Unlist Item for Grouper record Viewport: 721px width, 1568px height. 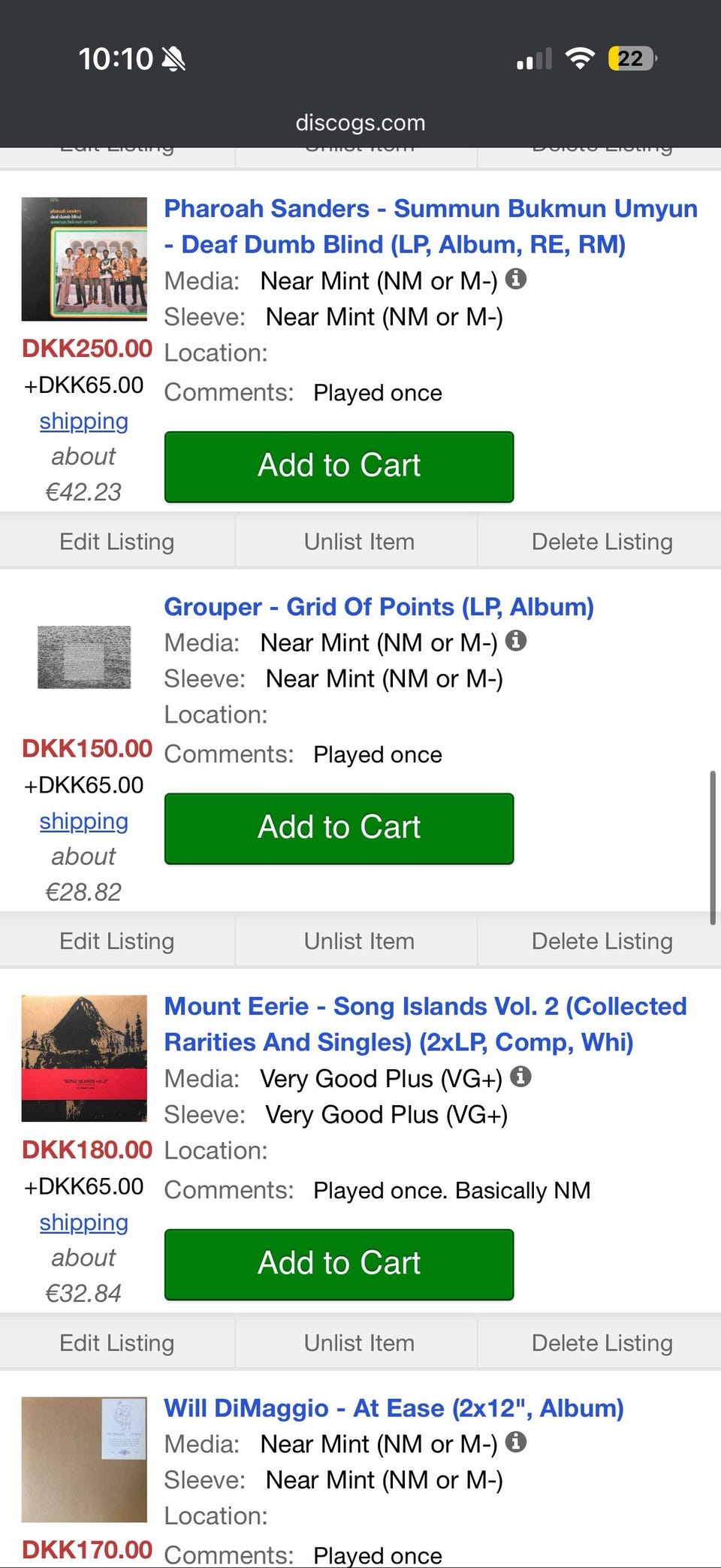tap(359, 941)
